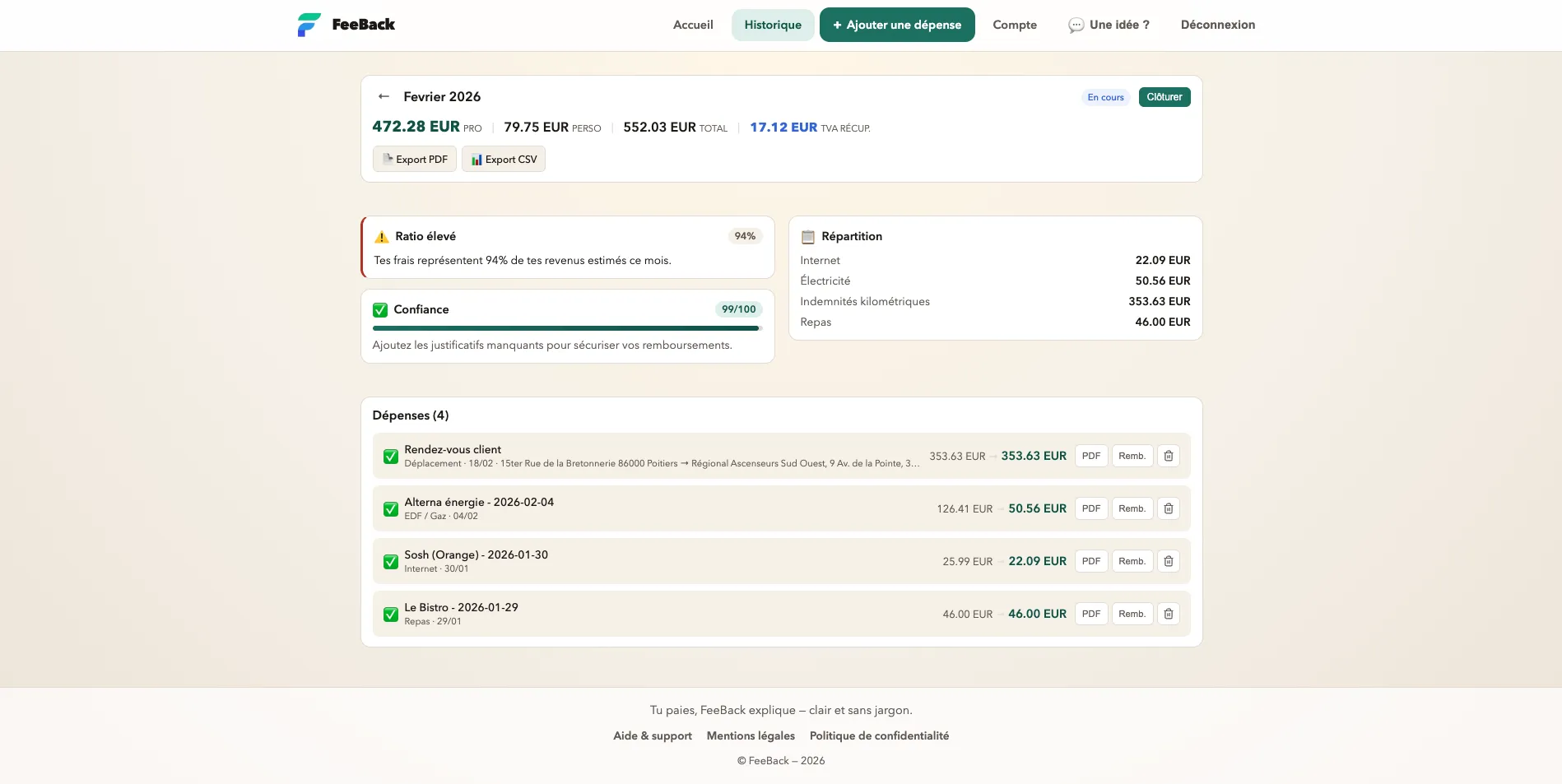Click Export PDF button
The height and width of the screenshot is (784, 1562).
coord(415,160)
